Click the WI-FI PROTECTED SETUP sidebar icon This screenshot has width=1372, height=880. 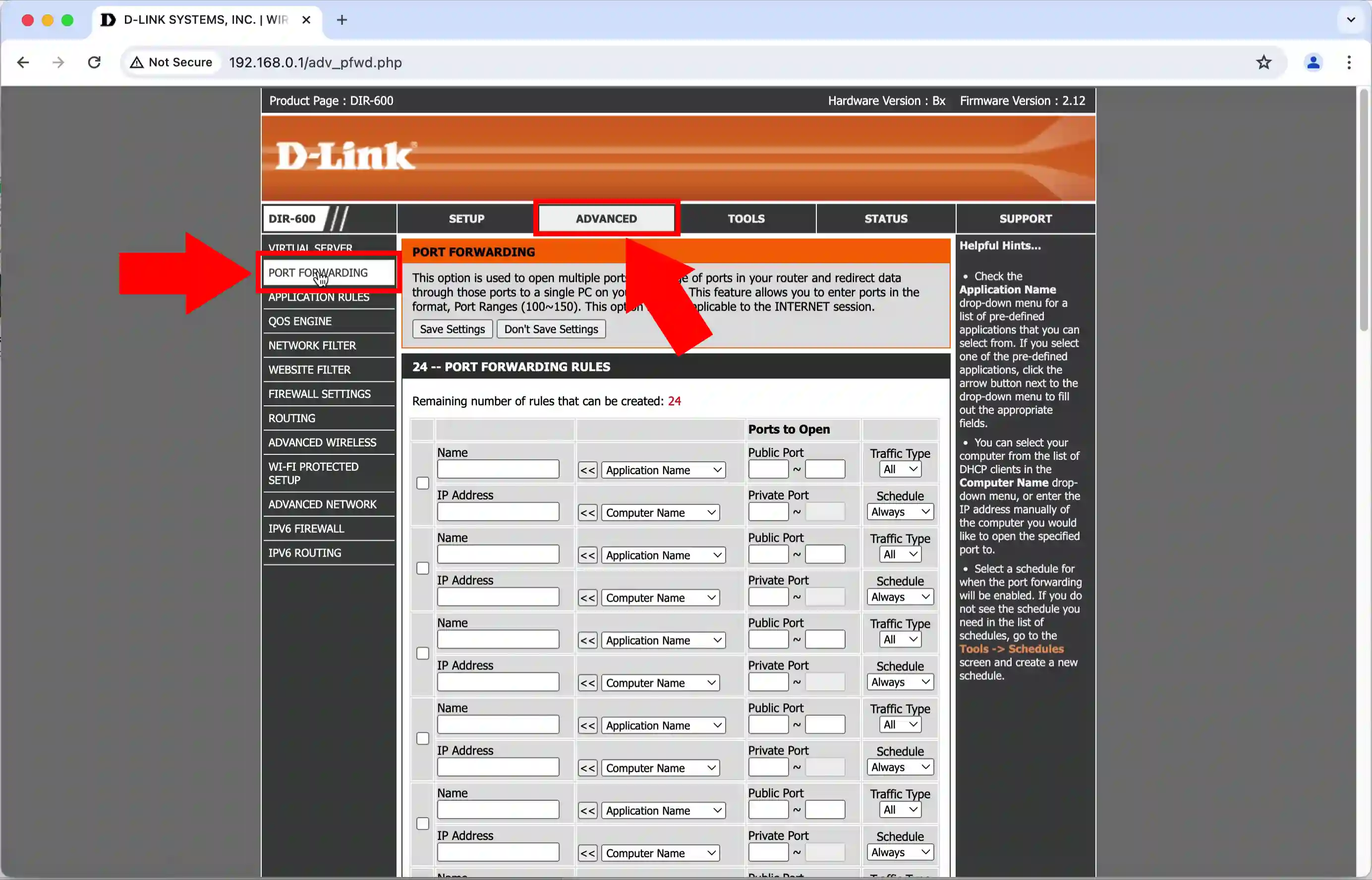313,473
